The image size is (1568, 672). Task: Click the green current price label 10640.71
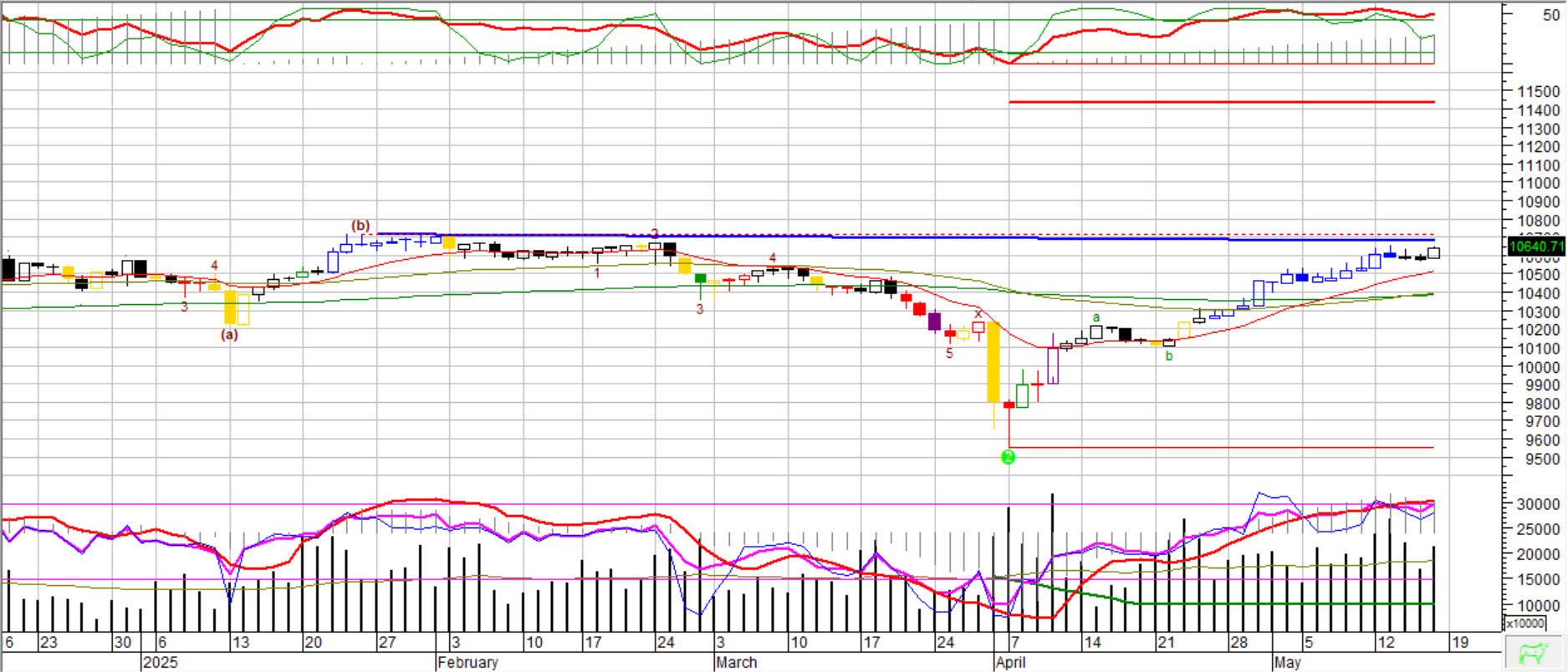point(1535,247)
